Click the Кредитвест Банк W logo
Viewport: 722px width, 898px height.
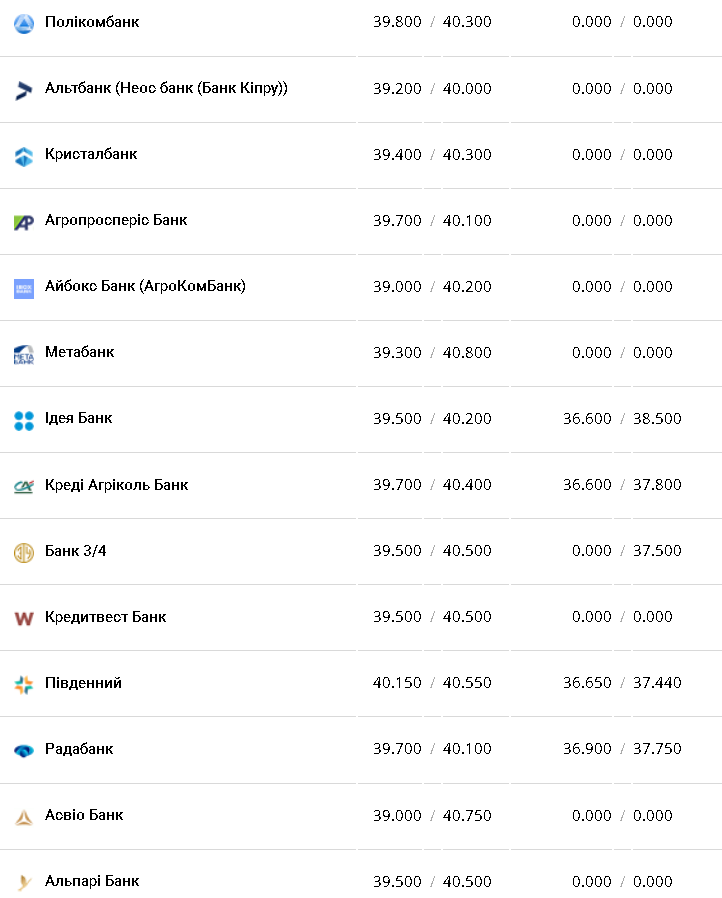click(24, 618)
